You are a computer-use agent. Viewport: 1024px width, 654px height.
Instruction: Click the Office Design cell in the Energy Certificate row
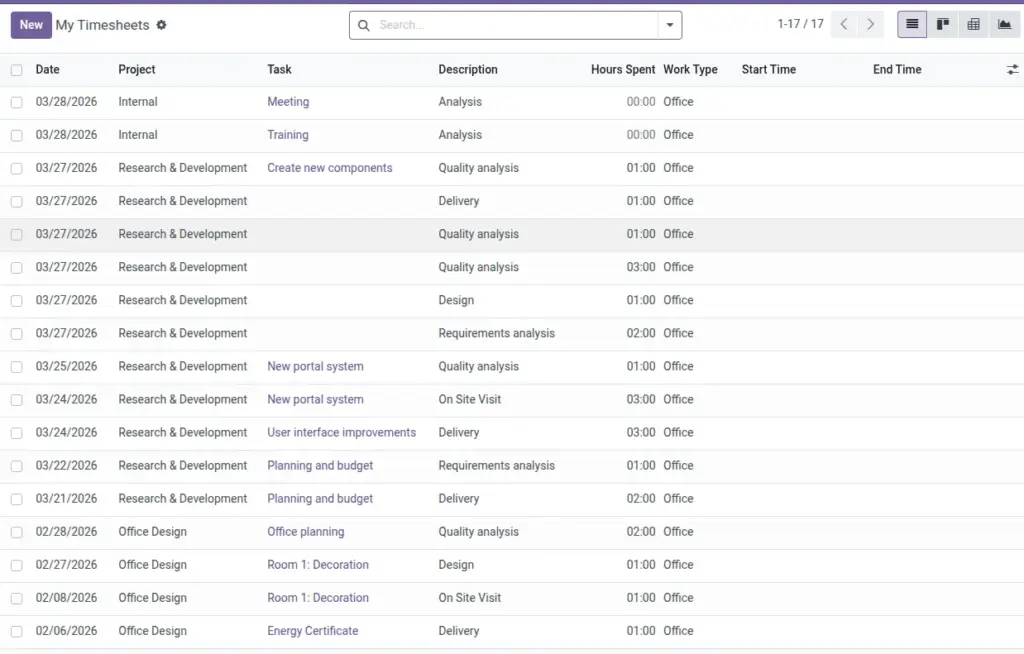pyautogui.click(x=152, y=631)
